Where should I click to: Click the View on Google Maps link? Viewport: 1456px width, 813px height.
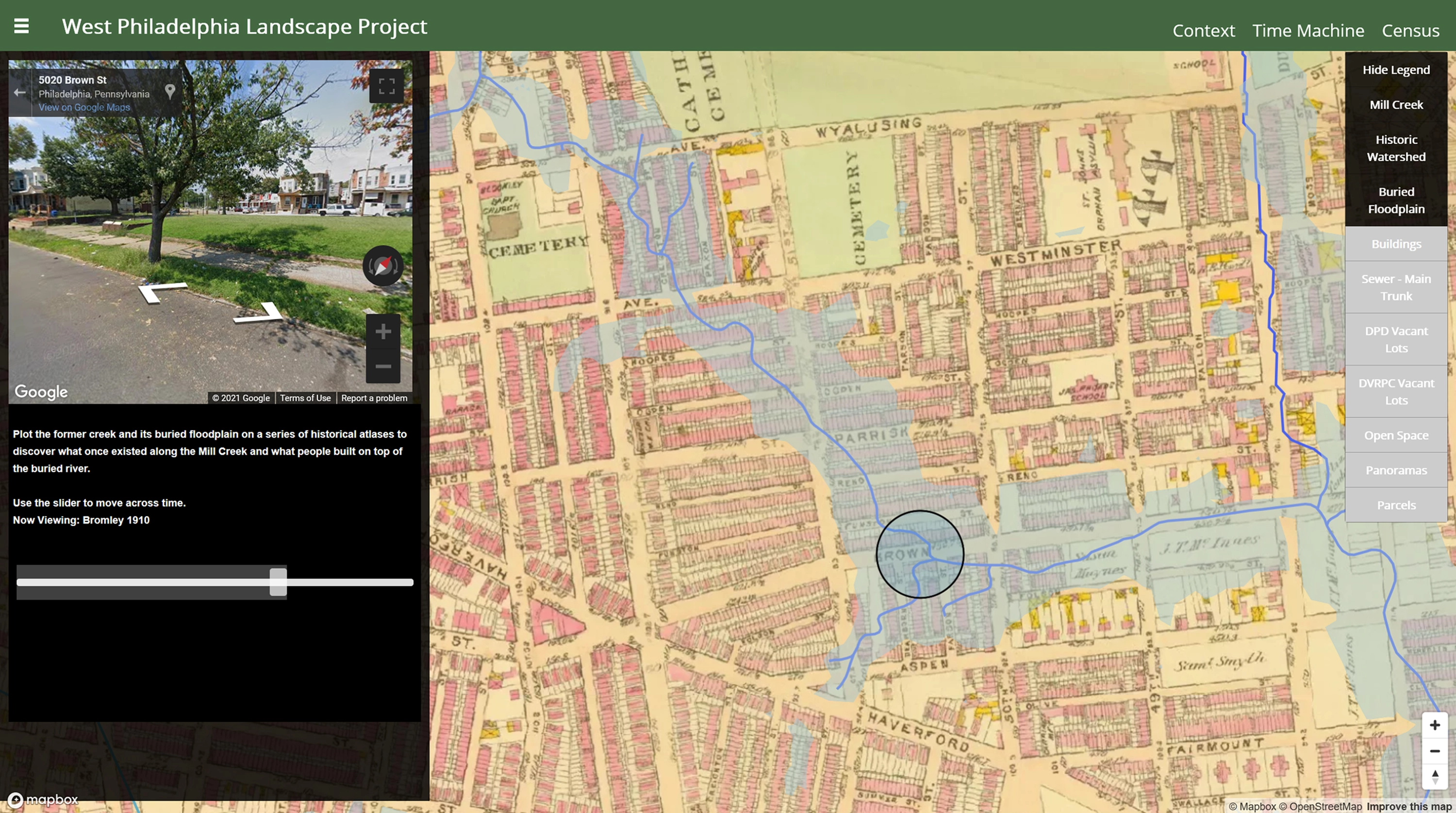coord(84,107)
